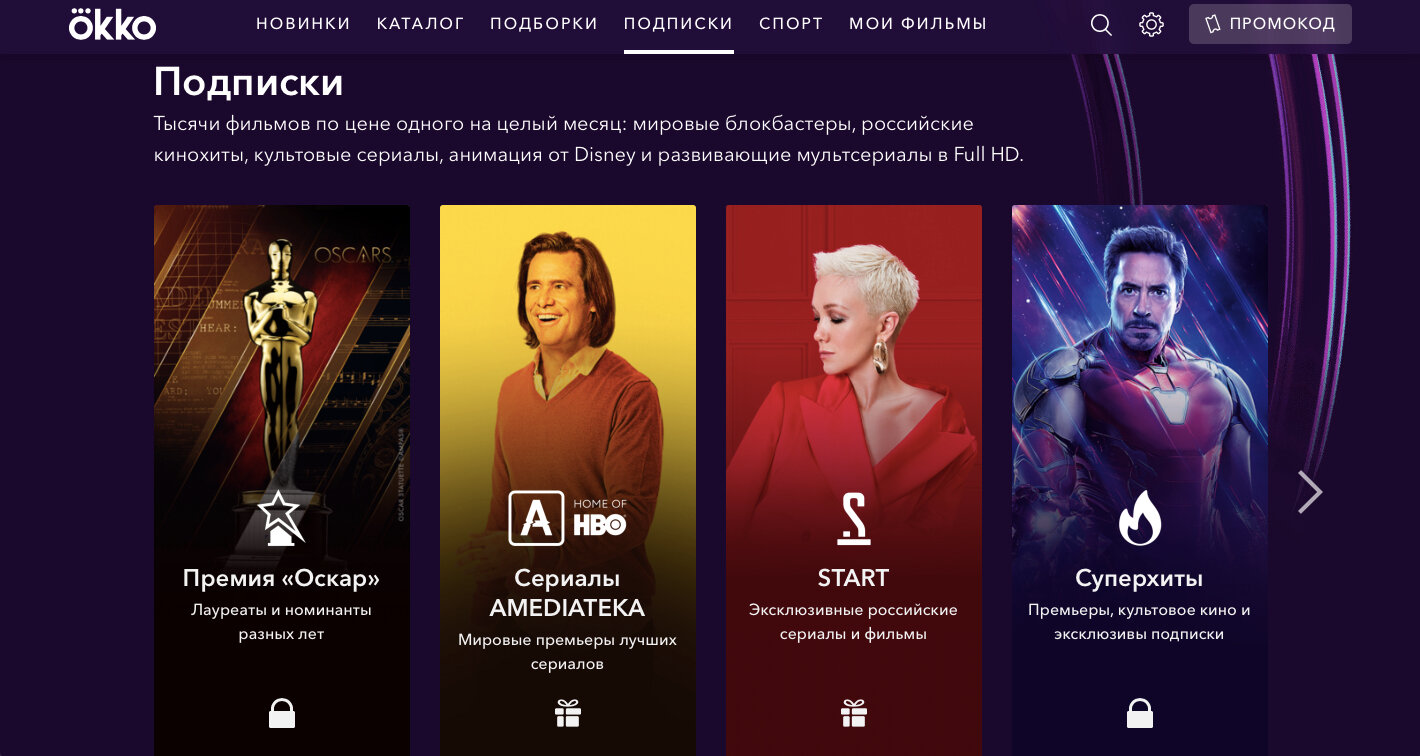Open settings via the gear icon

click(1151, 24)
